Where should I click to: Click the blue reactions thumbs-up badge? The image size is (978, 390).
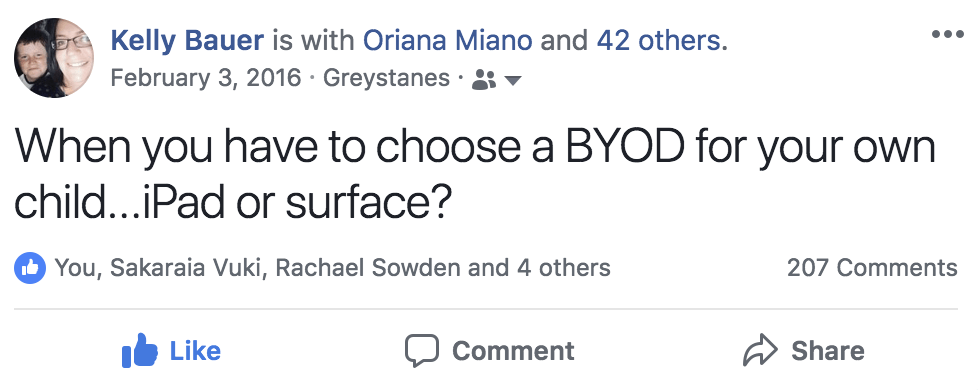pos(30,268)
